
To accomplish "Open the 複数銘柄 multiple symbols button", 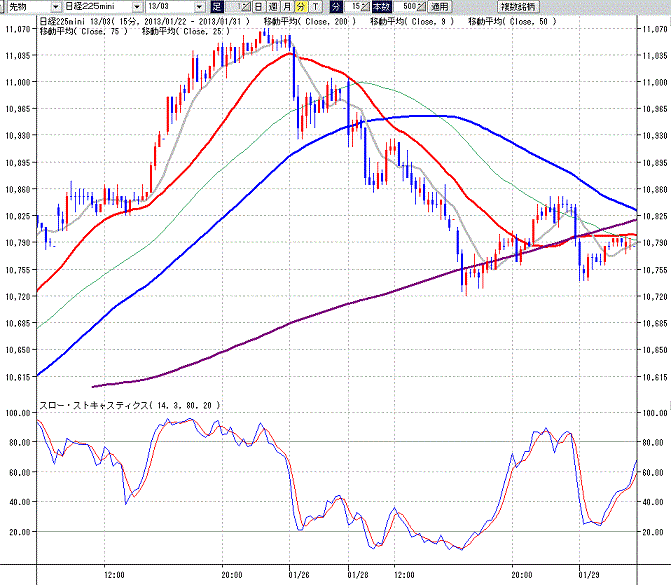I will [x=518, y=6].
